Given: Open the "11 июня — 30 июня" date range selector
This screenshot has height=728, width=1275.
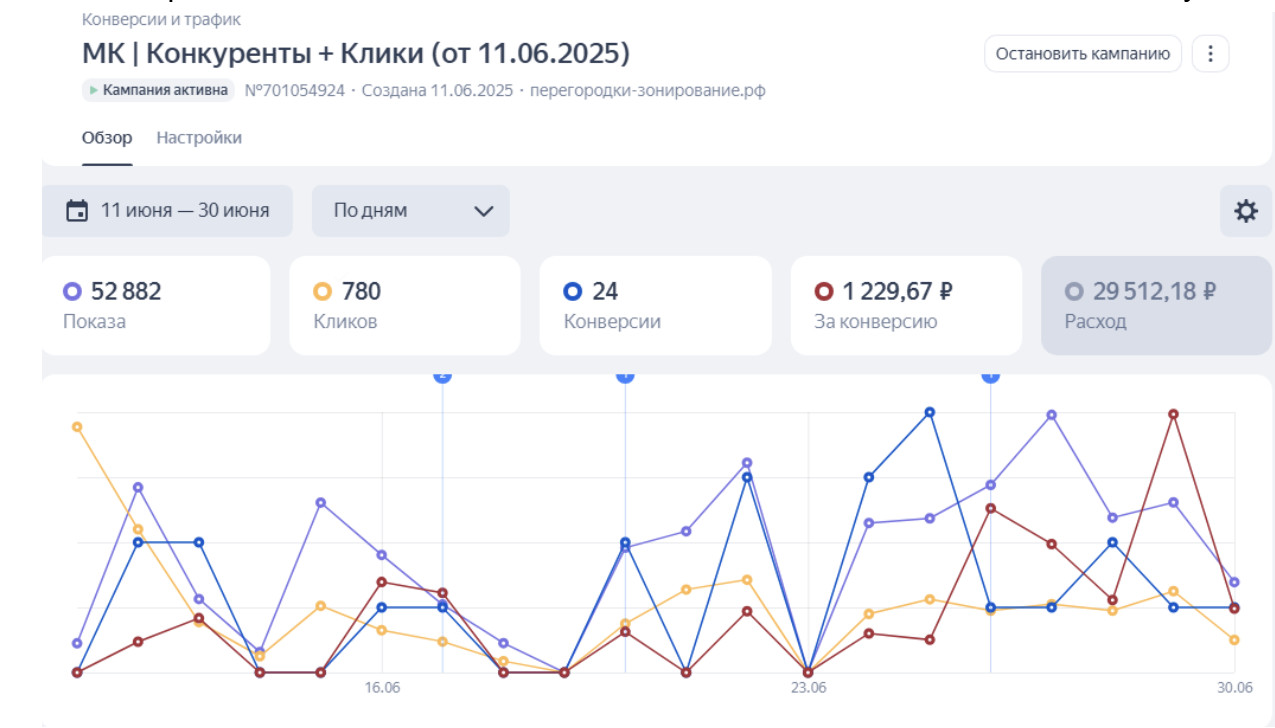Looking at the screenshot, I should click(168, 211).
